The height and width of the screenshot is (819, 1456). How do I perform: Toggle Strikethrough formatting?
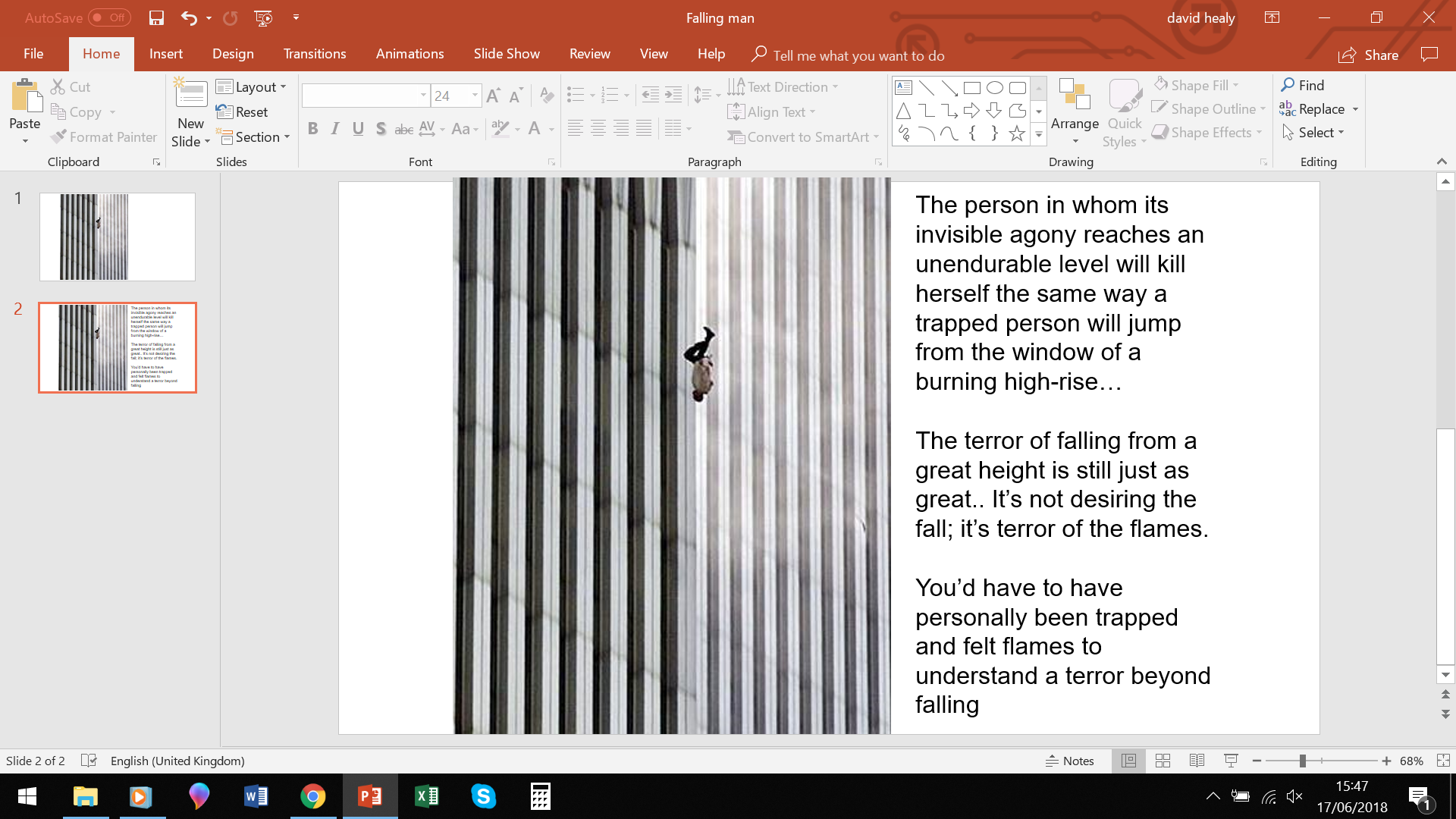(403, 129)
